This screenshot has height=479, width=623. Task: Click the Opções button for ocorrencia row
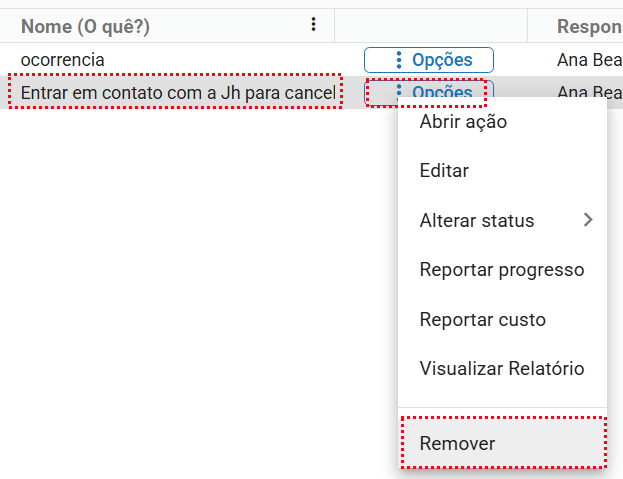[428, 60]
